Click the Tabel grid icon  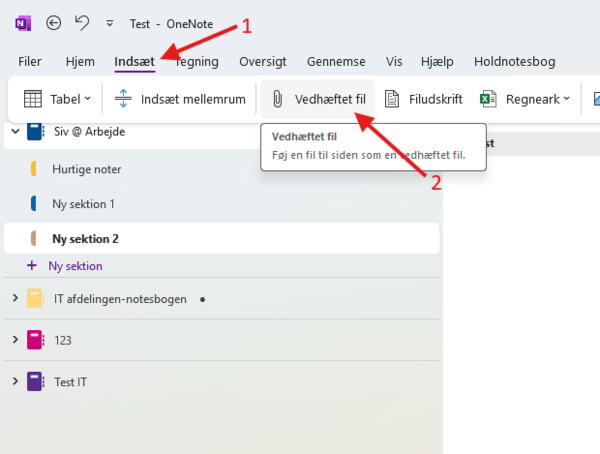tap(33, 99)
